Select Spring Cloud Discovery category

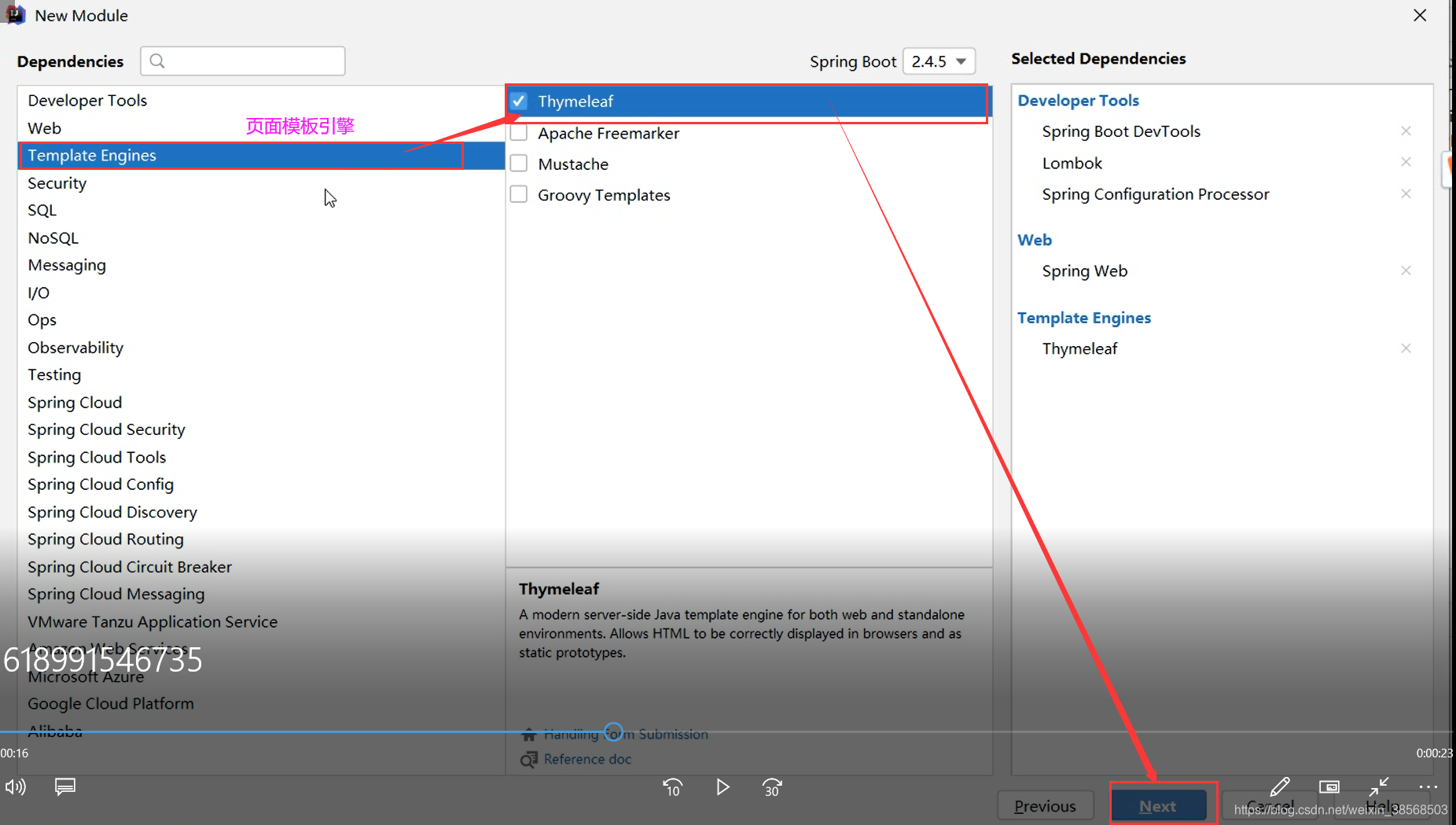click(x=261, y=512)
